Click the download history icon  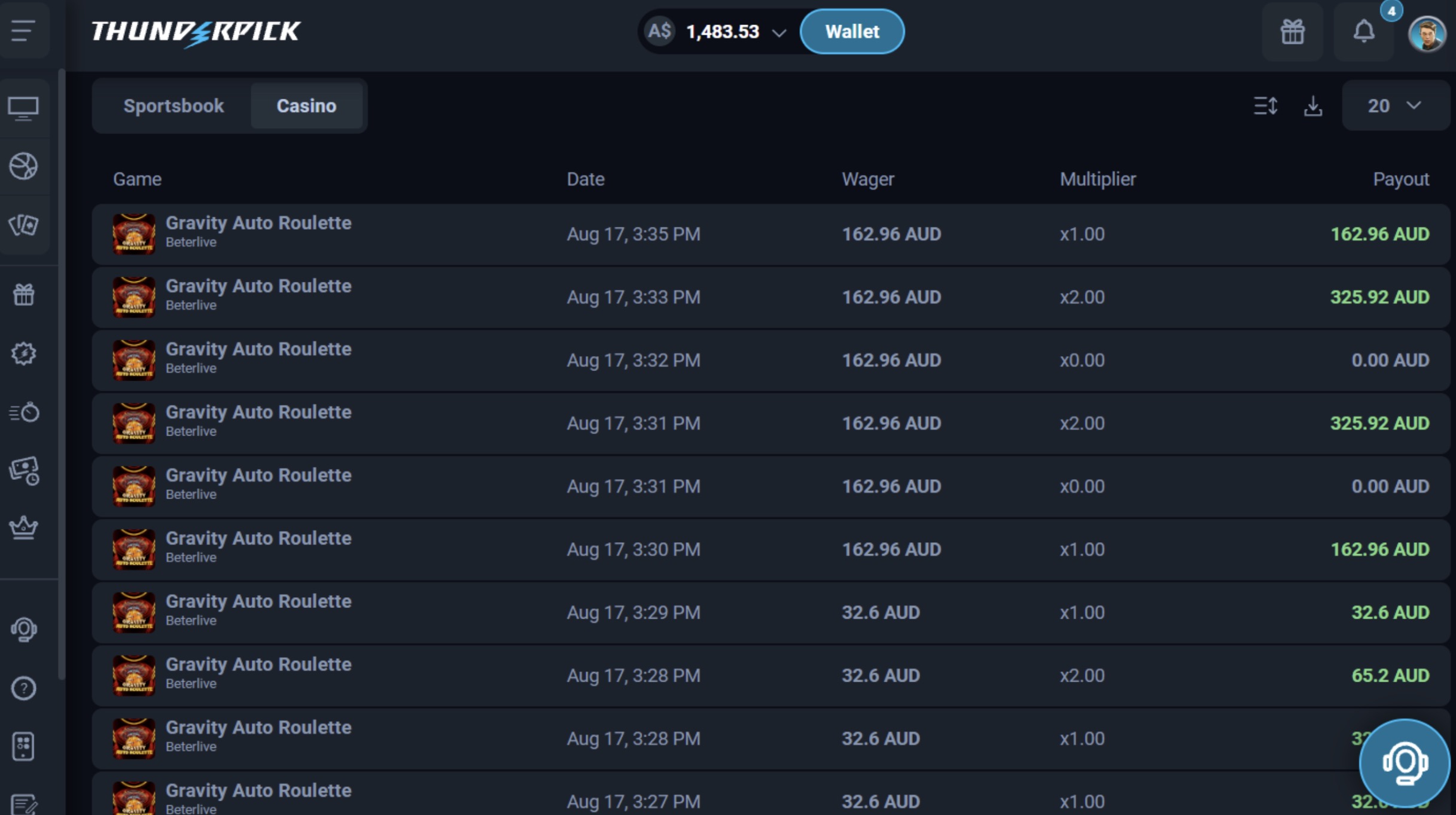pyautogui.click(x=1313, y=106)
